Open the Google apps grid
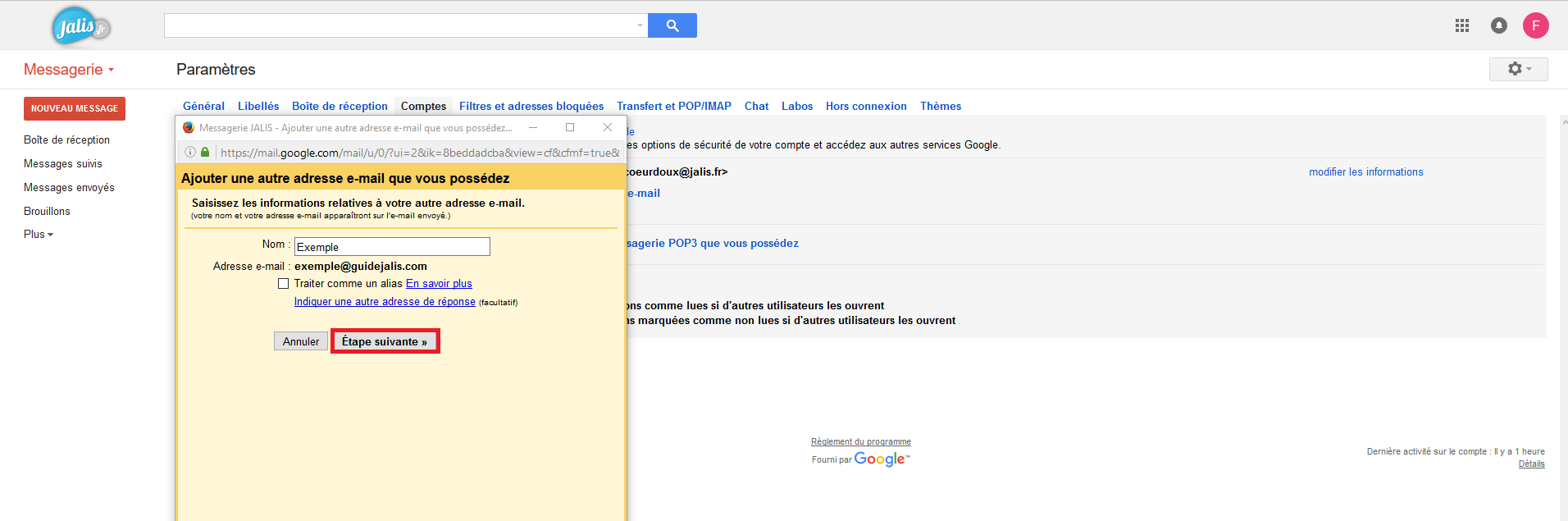The height and width of the screenshot is (521, 1568). (1461, 25)
